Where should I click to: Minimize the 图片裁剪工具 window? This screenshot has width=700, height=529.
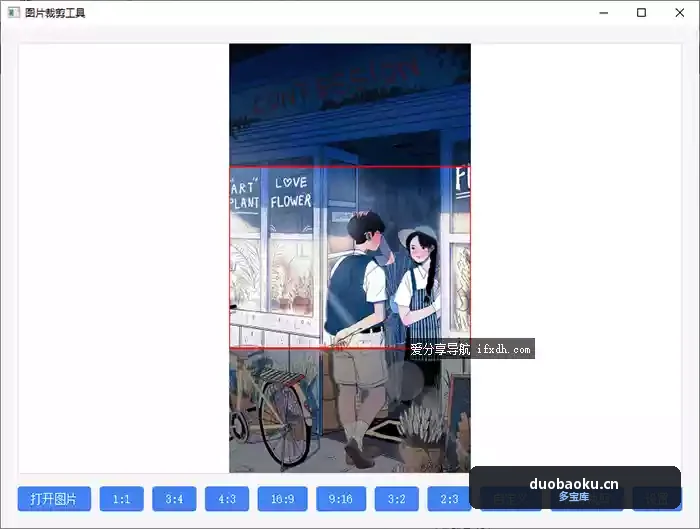tap(604, 13)
